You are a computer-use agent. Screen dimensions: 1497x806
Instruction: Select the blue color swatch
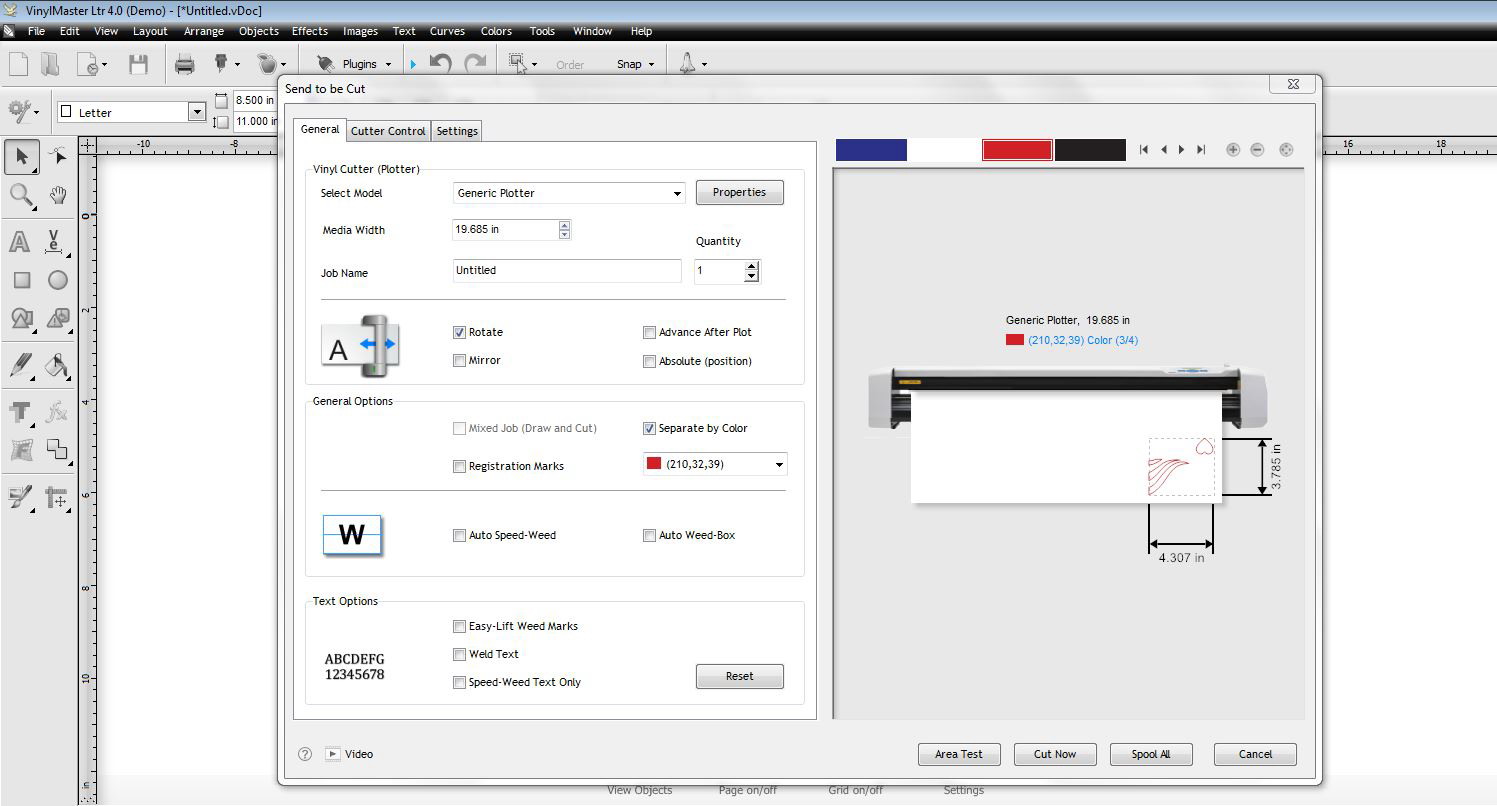[871, 150]
